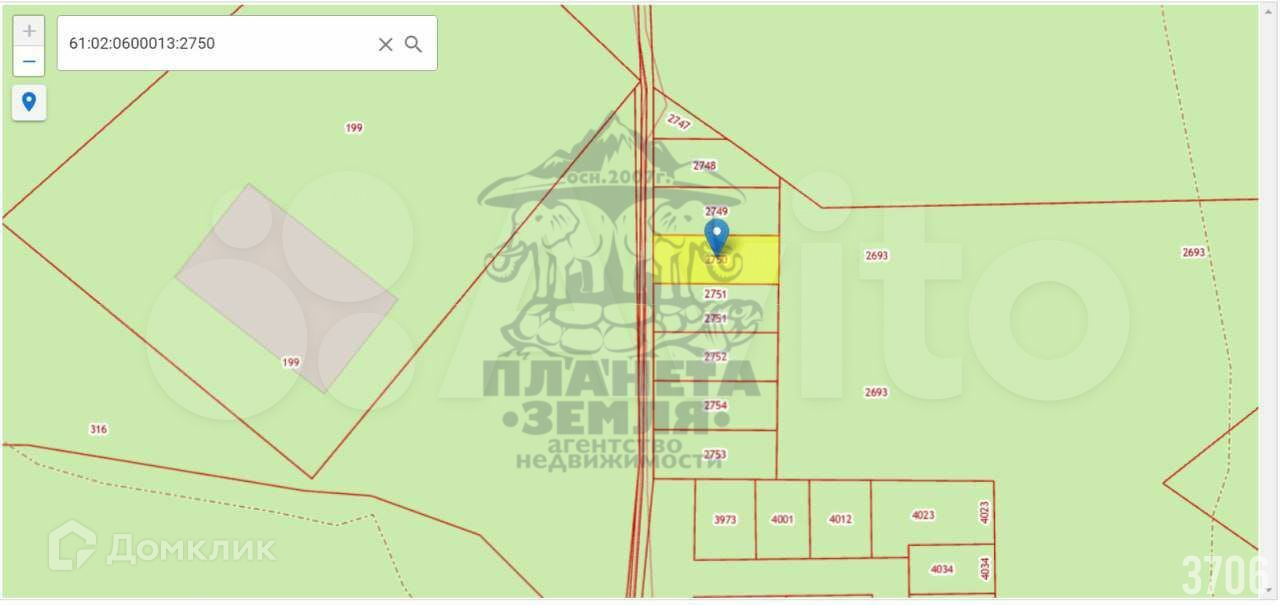Click parcel label 2754
The image size is (1280, 605).
pyautogui.click(x=715, y=405)
